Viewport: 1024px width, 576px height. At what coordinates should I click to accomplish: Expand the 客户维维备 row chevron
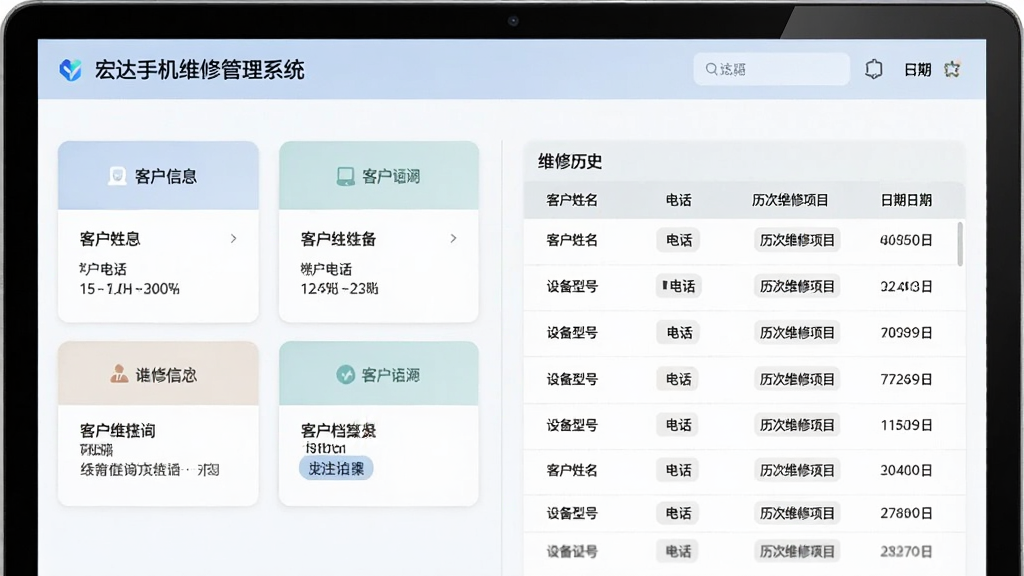click(x=453, y=238)
